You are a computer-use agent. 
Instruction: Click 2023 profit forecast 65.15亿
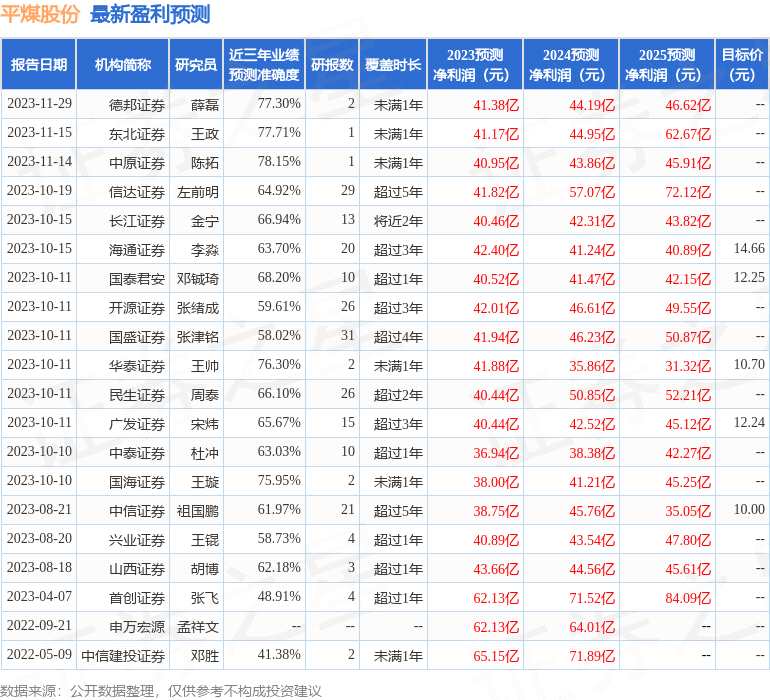(496, 656)
